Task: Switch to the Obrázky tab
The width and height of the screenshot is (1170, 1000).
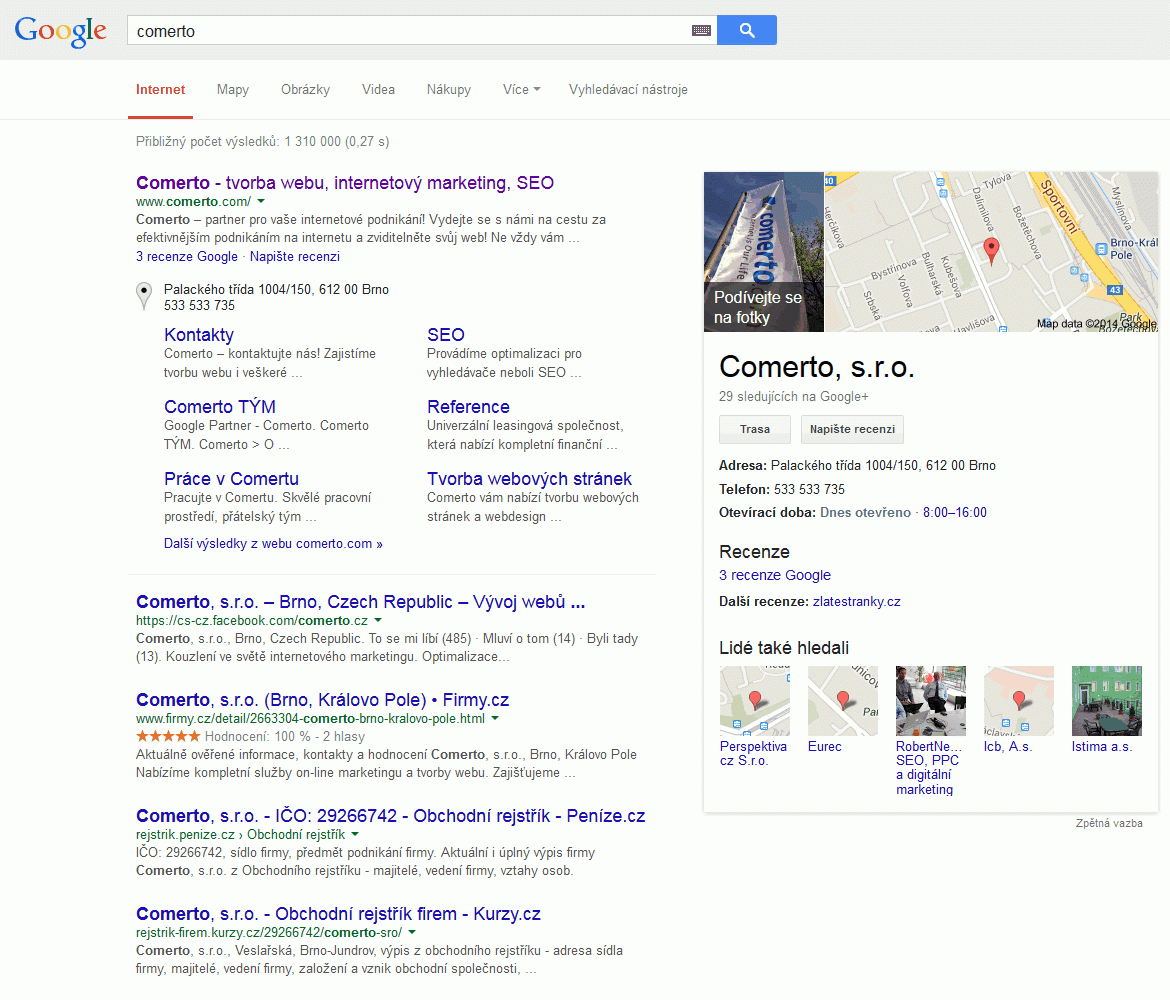Action: click(305, 90)
